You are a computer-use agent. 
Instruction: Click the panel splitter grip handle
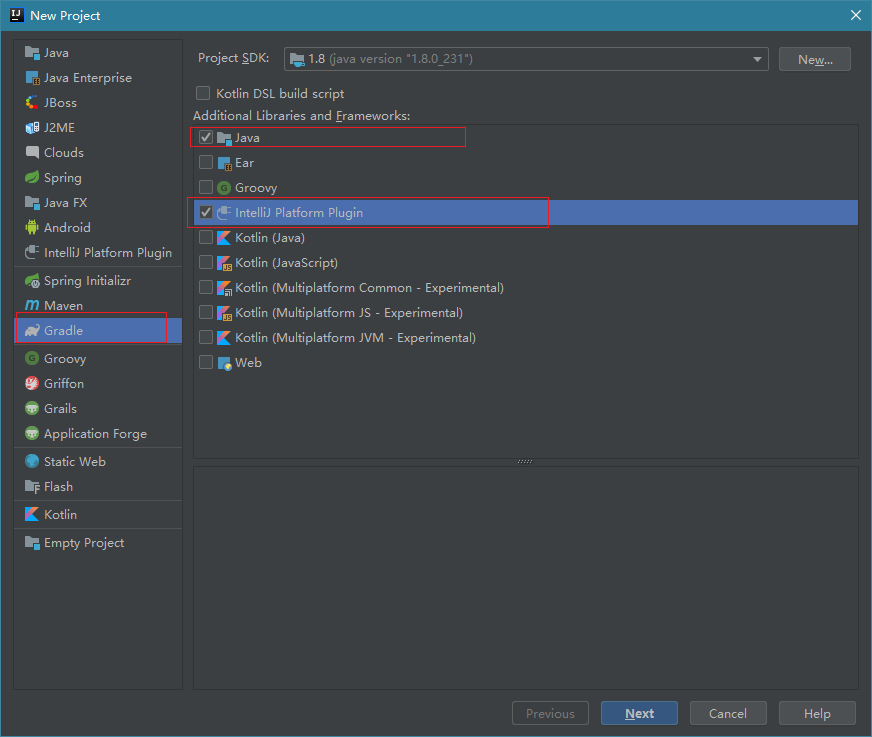(525, 462)
